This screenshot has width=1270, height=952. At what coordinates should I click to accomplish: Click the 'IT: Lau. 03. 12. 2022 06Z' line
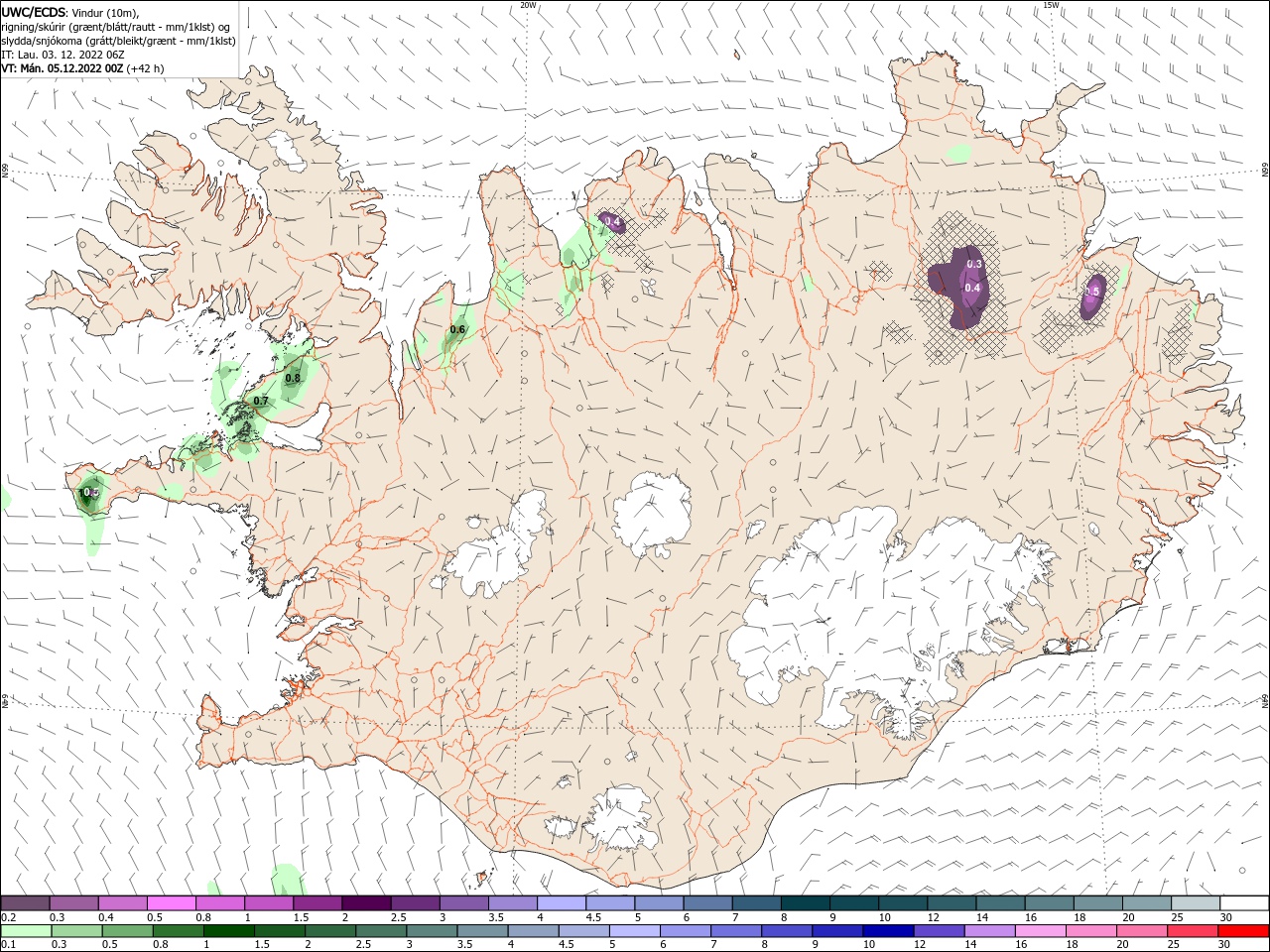(62, 55)
